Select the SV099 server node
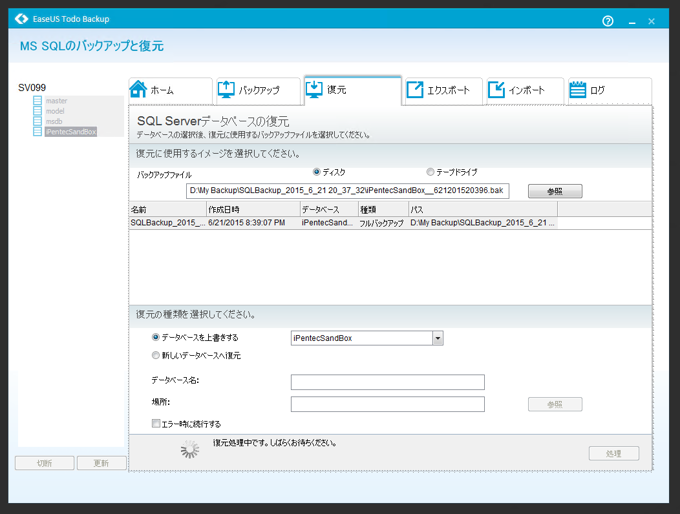 pos(32,88)
